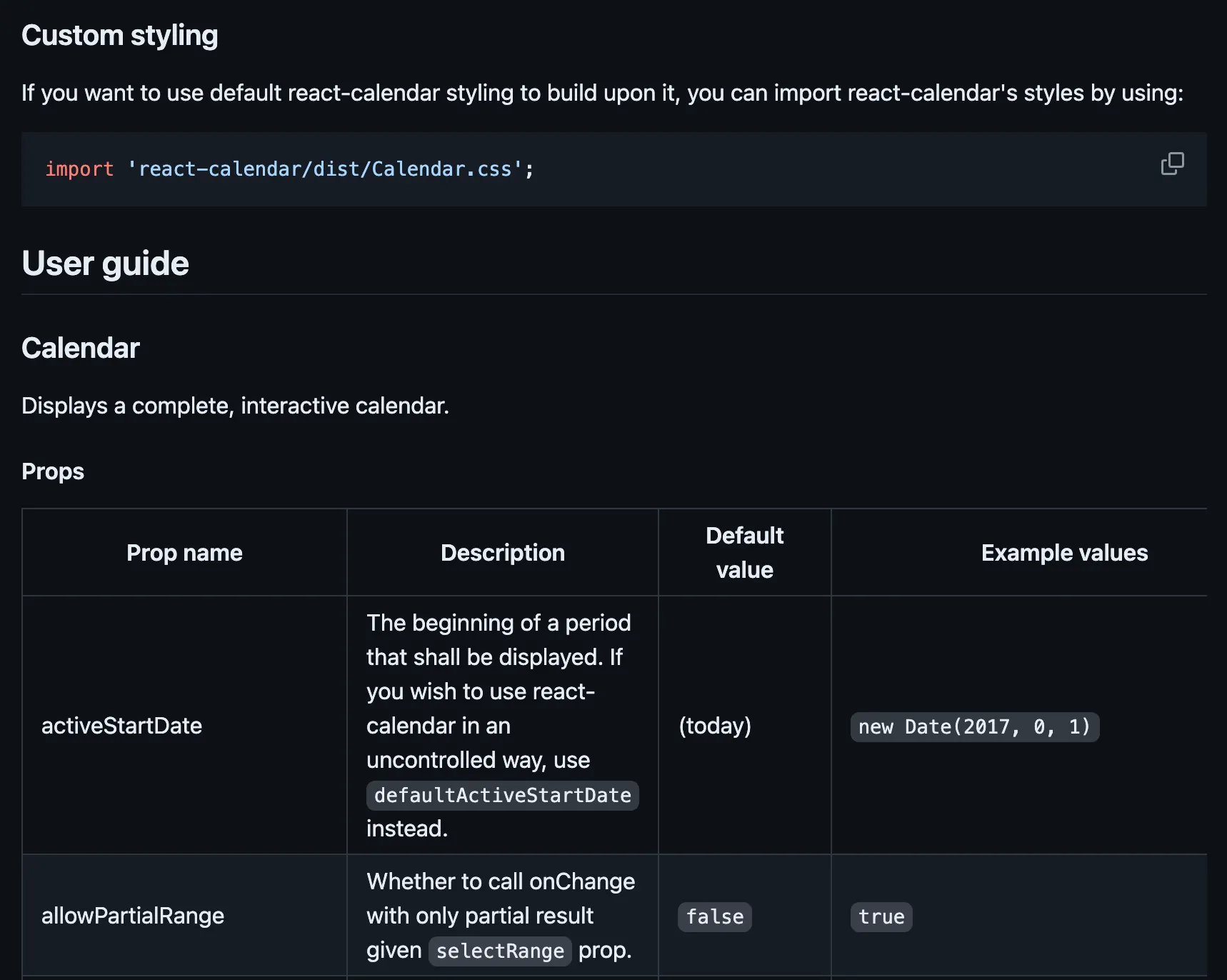Click the 'Example values' column header

[1064, 553]
